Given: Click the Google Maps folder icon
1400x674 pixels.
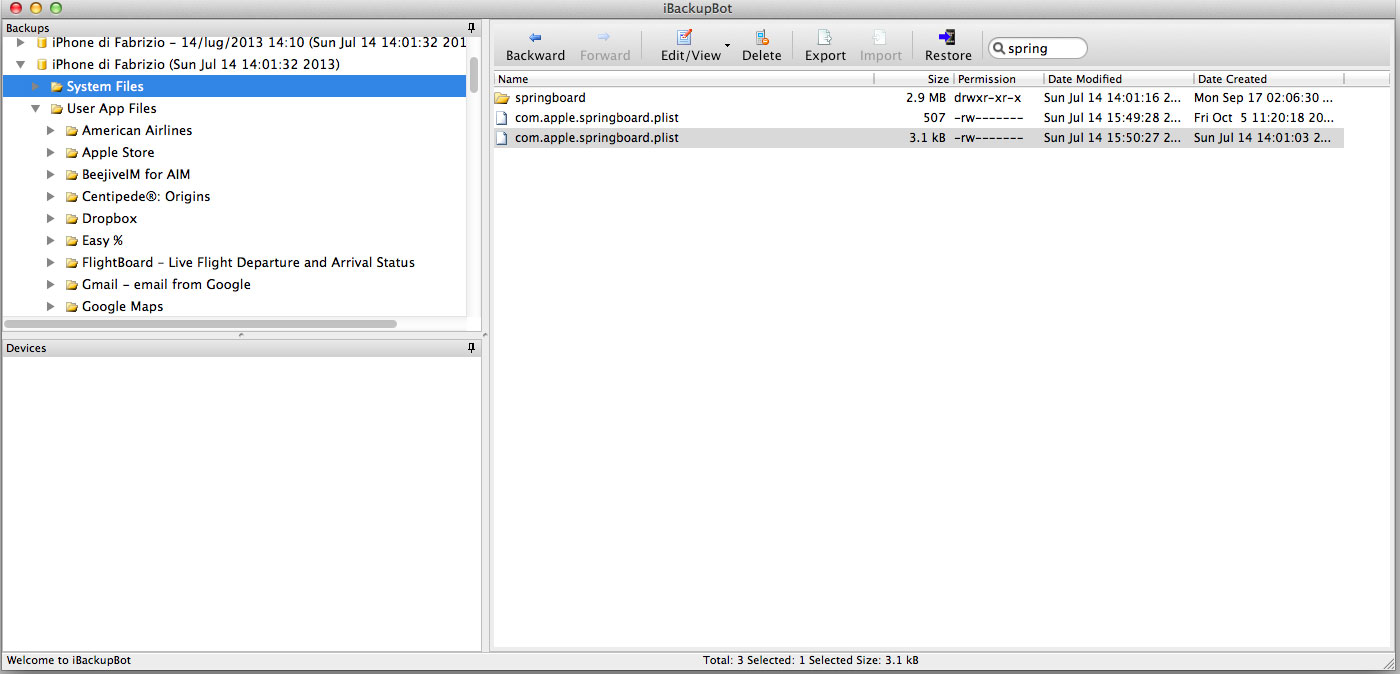Looking at the screenshot, I should click(72, 307).
